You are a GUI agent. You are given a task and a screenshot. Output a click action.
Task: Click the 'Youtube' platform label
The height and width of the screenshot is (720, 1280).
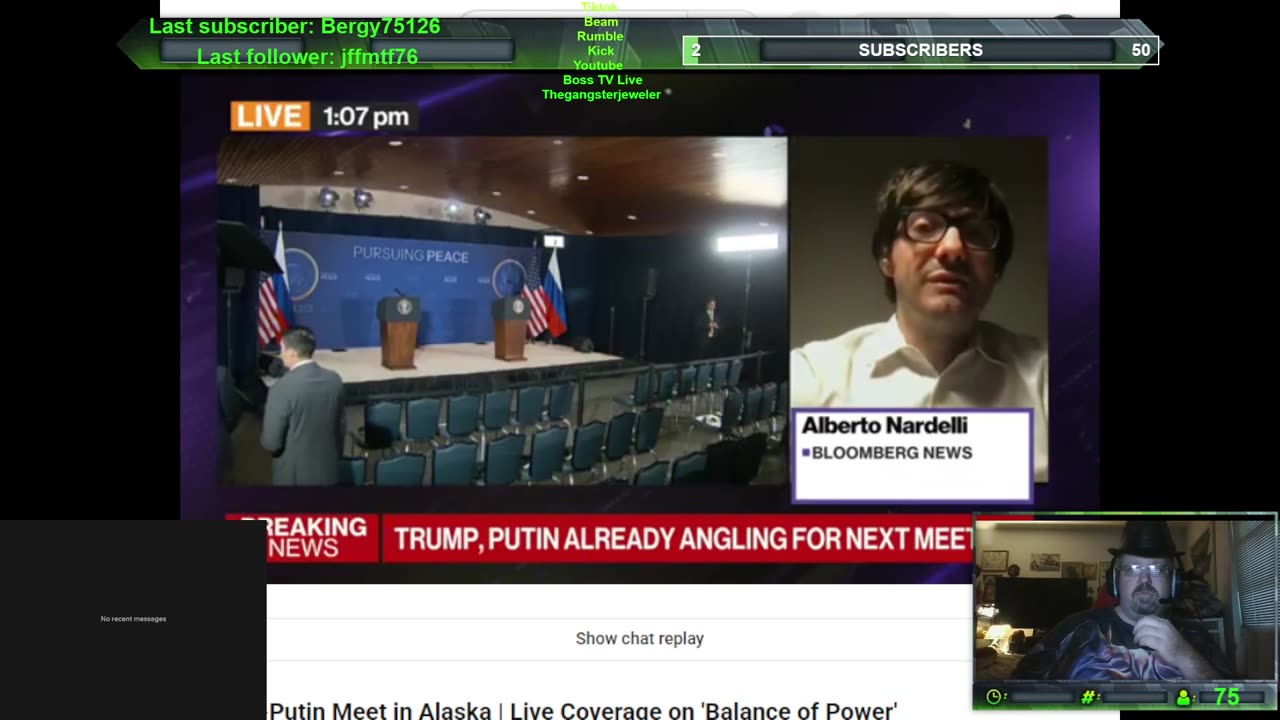point(598,65)
